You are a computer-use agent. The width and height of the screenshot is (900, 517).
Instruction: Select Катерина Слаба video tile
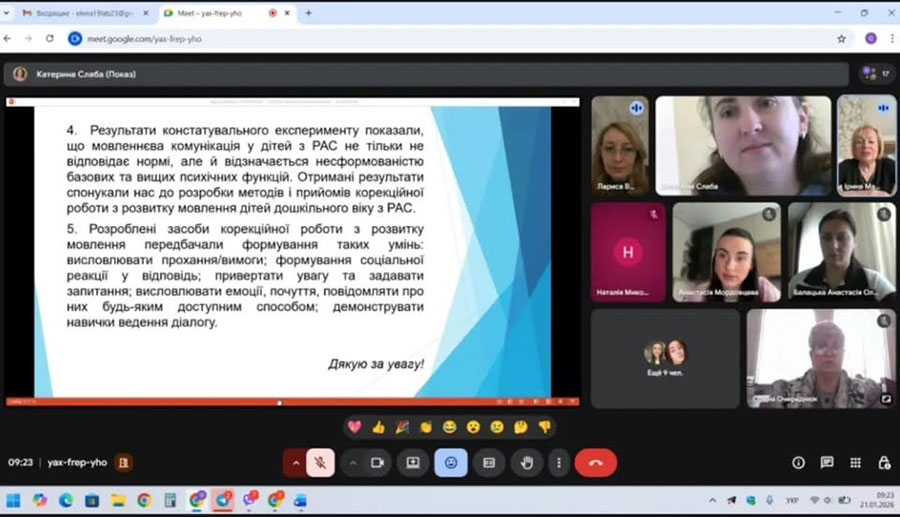pyautogui.click(x=743, y=146)
